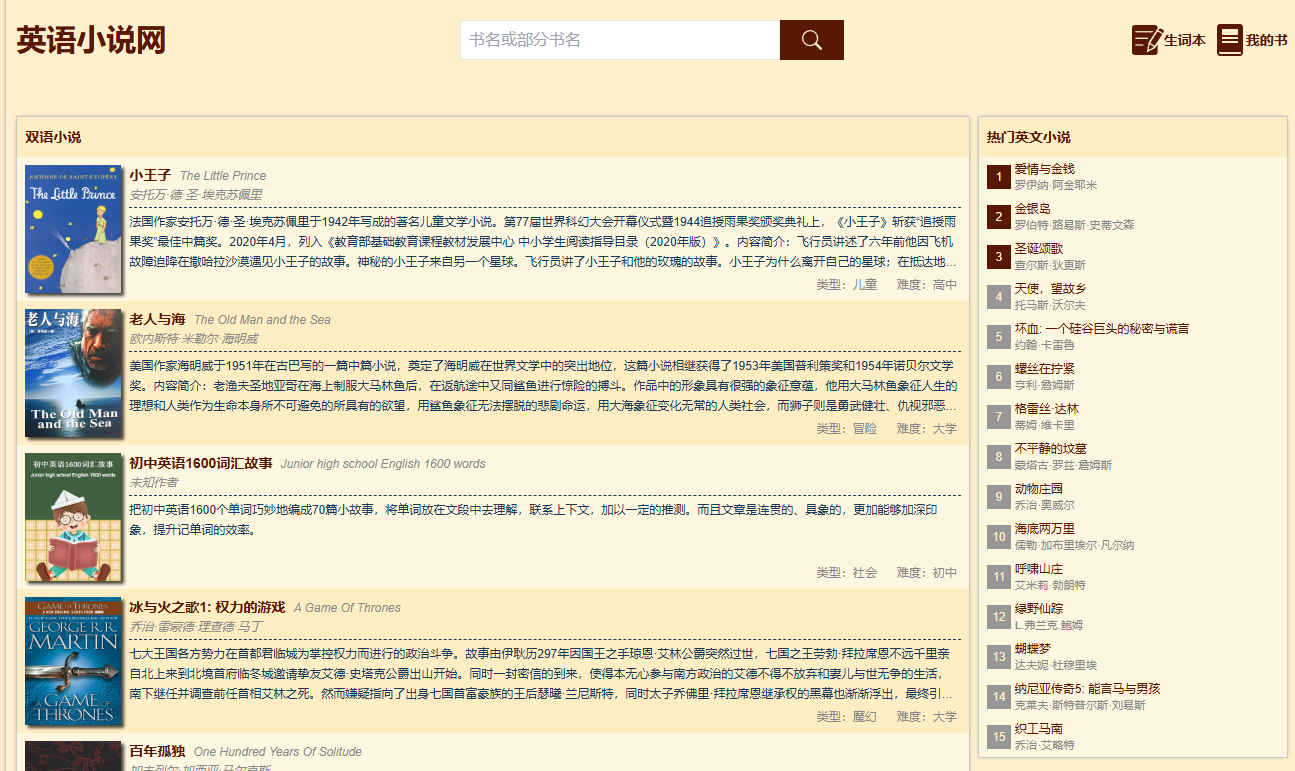The image size is (1295, 771).
Task: Open the 初中英语1600词汇故事 book cover
Action: tap(73, 517)
